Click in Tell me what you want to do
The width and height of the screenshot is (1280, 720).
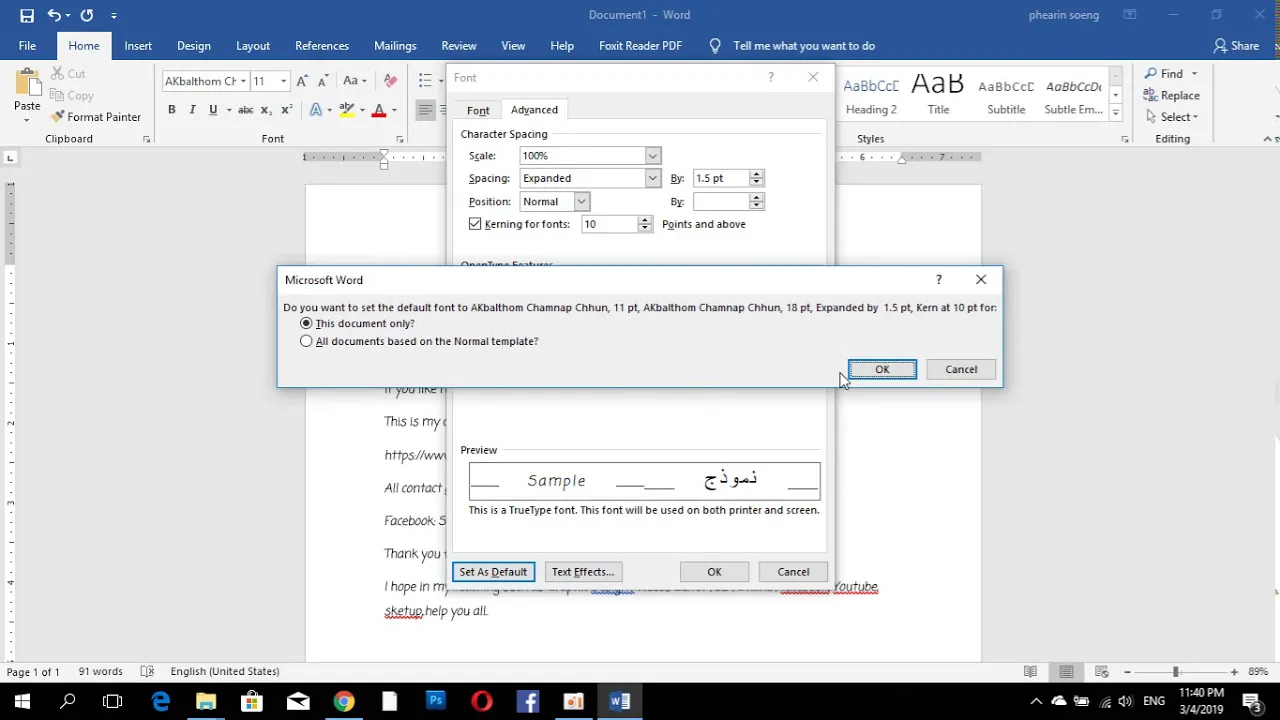click(804, 46)
